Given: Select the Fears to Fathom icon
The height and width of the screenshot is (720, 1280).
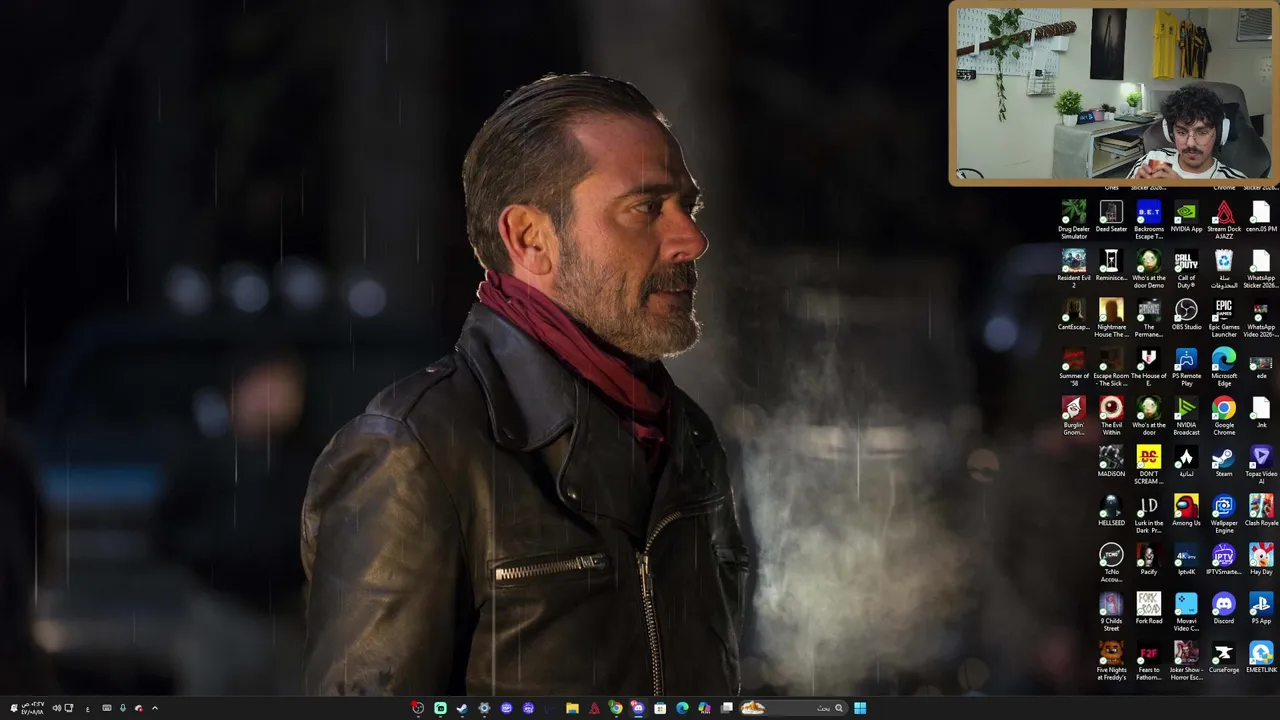Looking at the screenshot, I should 1148,660.
